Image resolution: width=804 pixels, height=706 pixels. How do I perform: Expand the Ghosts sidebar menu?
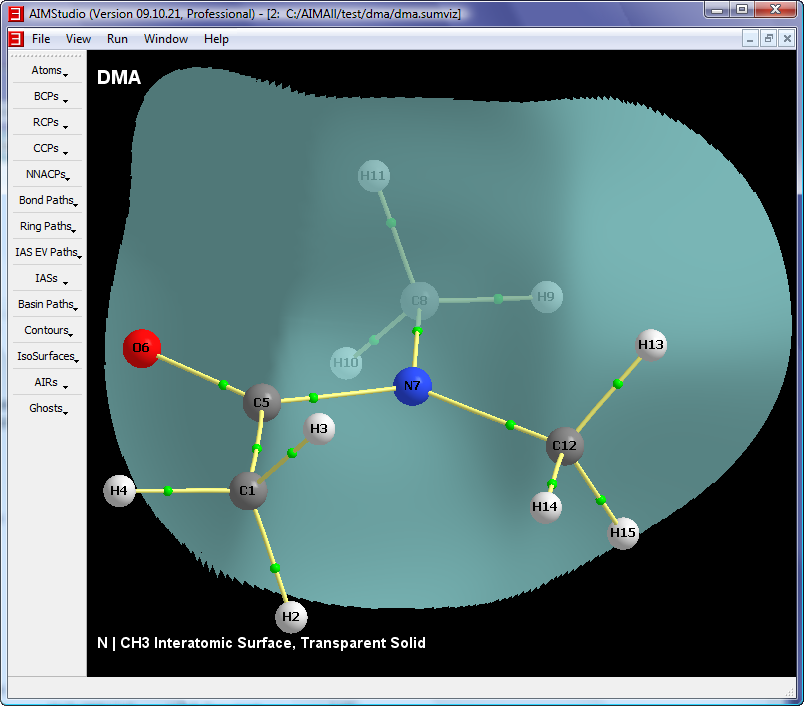pos(48,409)
